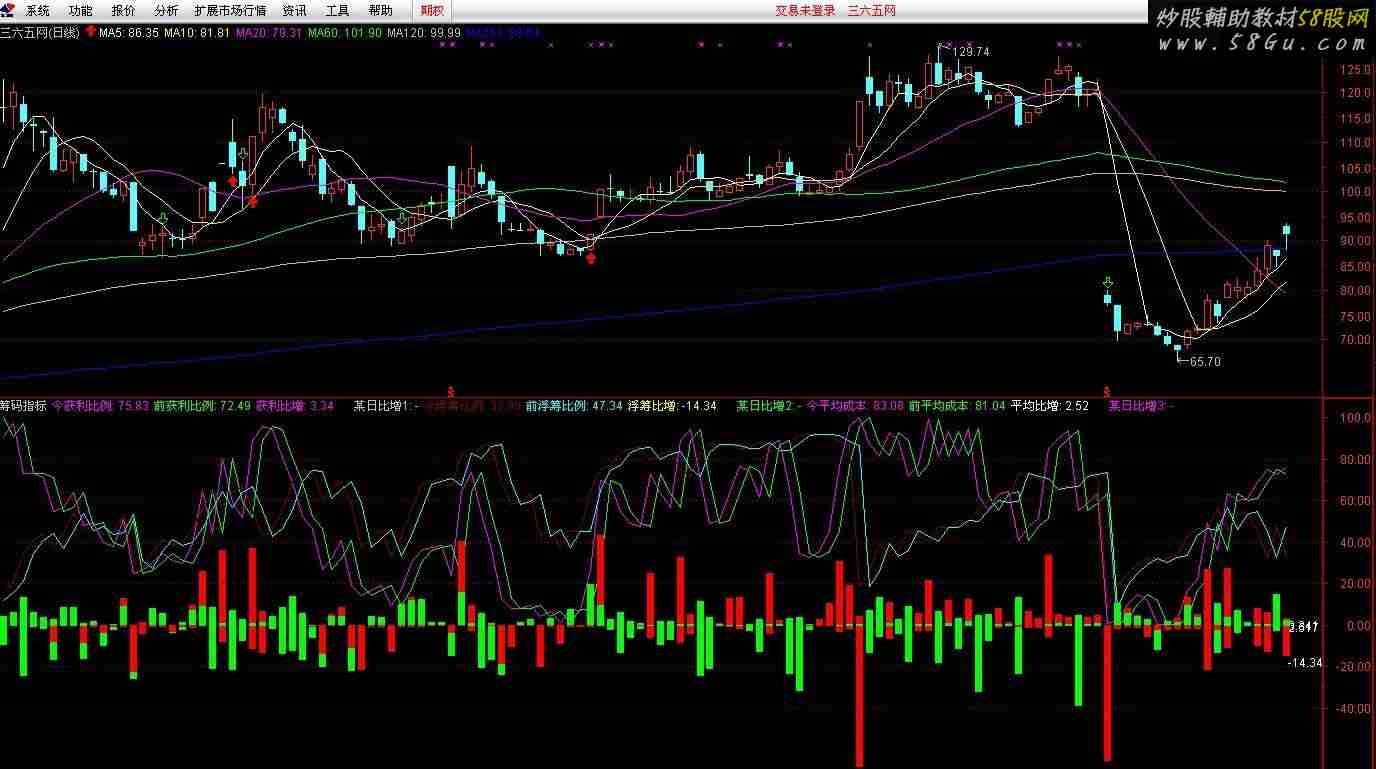1376x769 pixels.
Task: Click the 100.0 price axis label in main chart
Action: [1354, 192]
